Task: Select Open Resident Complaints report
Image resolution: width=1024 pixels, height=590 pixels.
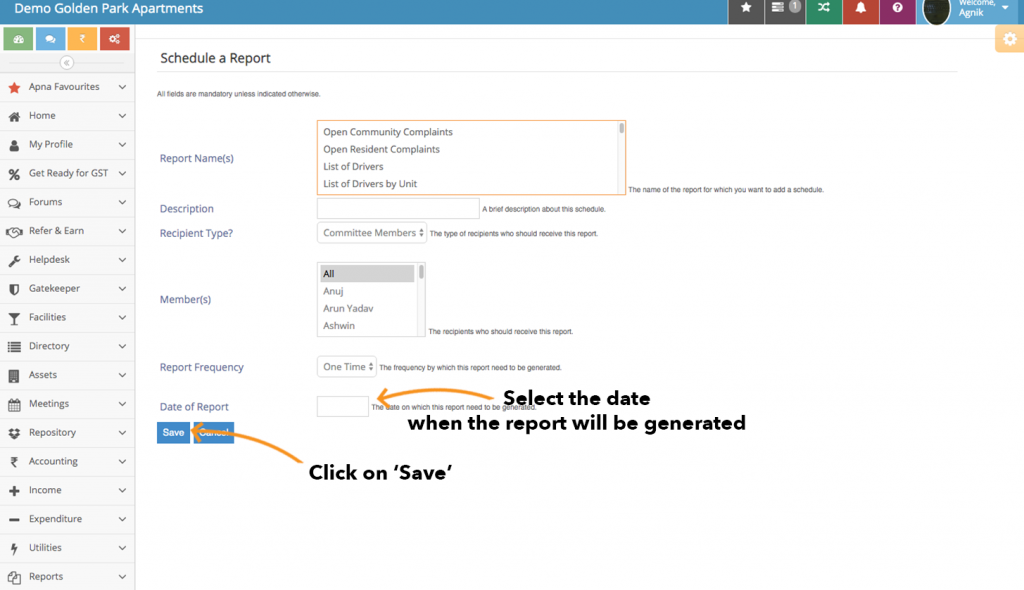Action: click(x=381, y=150)
